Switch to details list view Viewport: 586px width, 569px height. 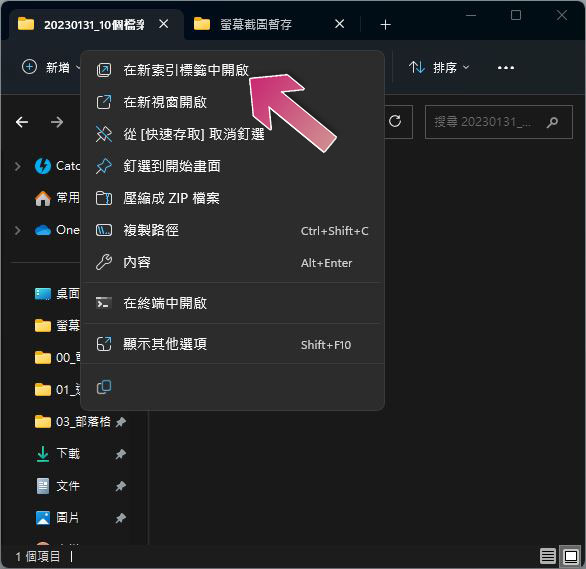548,556
